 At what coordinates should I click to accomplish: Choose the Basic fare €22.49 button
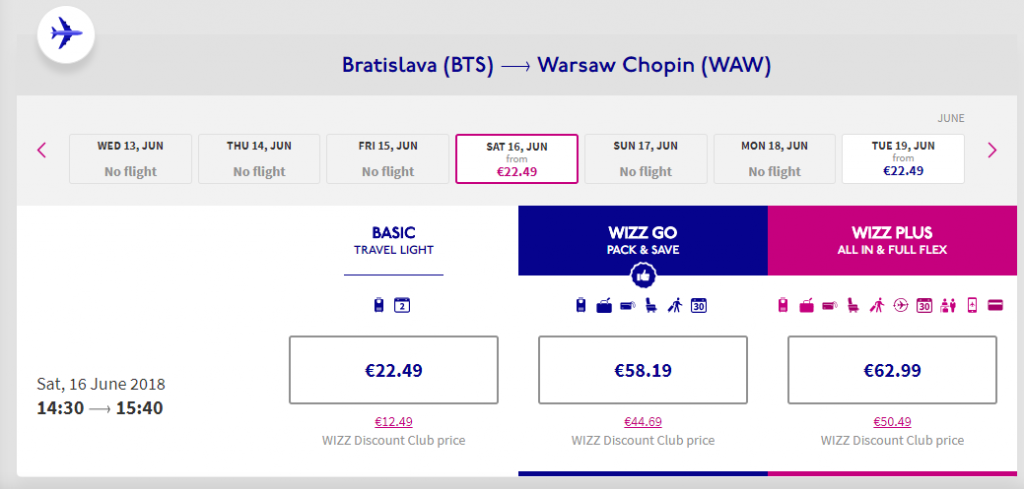[x=394, y=370]
